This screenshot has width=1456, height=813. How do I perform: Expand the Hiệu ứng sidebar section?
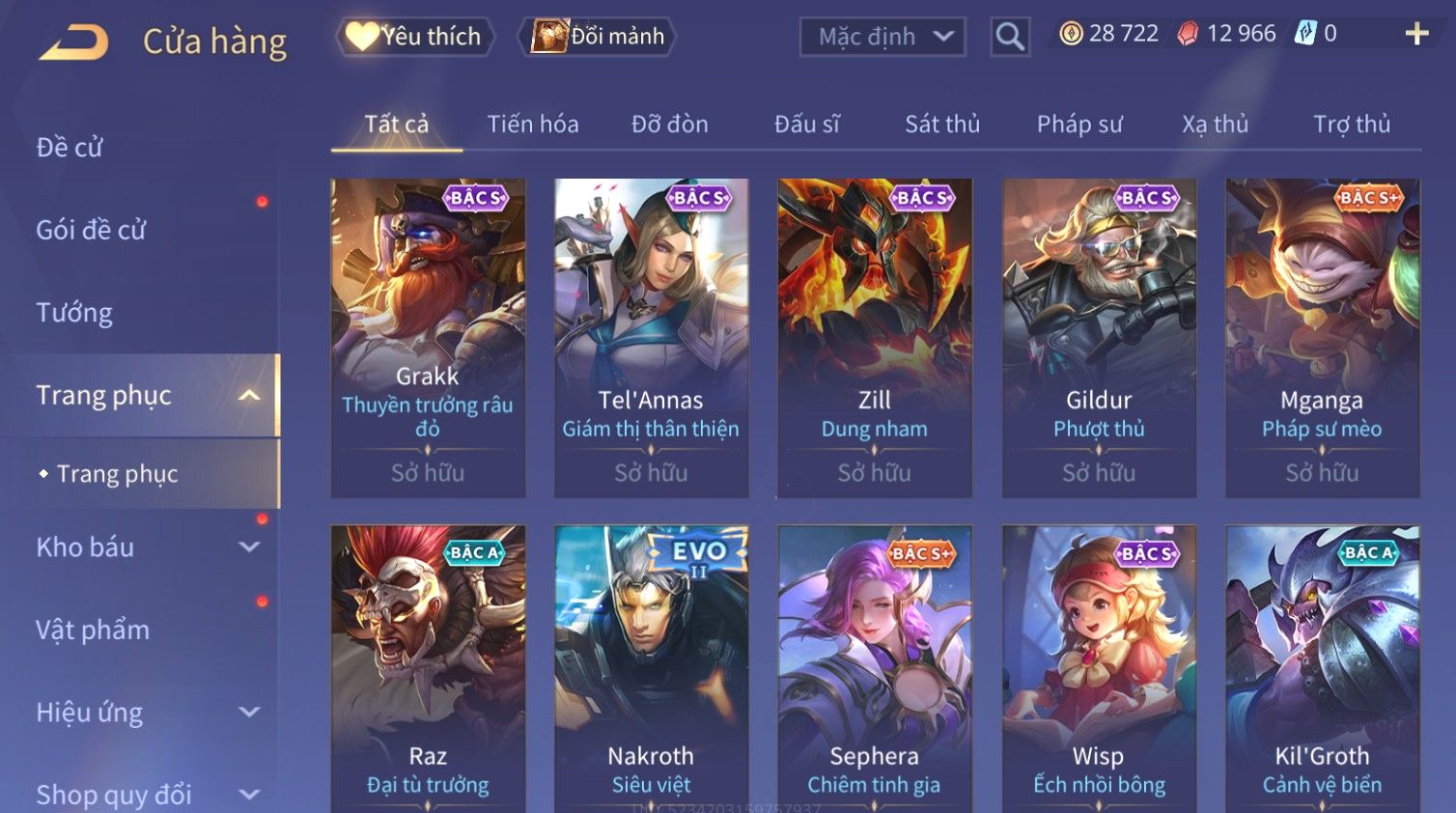(x=249, y=713)
